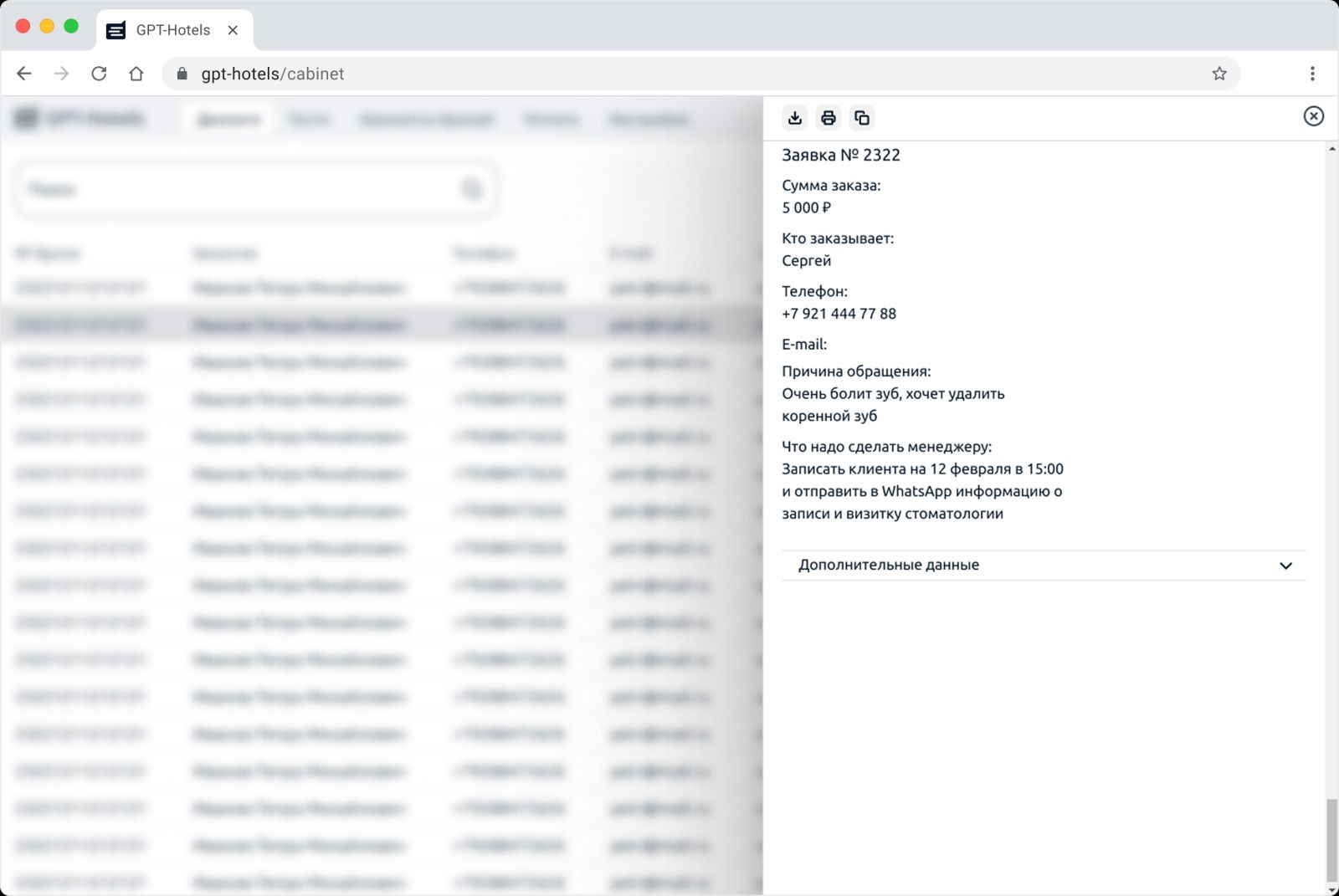Print the request using the printer icon
Image resolution: width=1339 pixels, height=896 pixels.
tap(828, 118)
